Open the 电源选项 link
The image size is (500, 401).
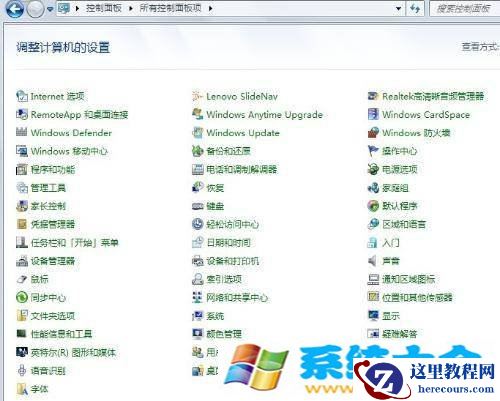tap(400, 169)
